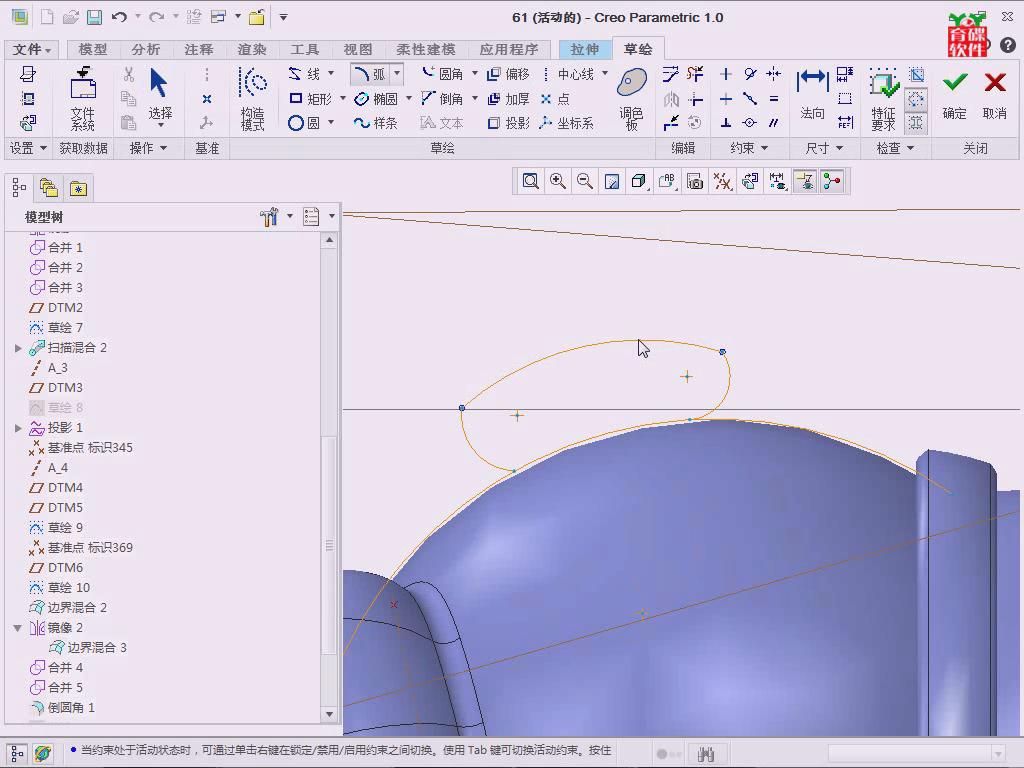
Task: Select 草绘 10 in the model tree
Action: 60,588
